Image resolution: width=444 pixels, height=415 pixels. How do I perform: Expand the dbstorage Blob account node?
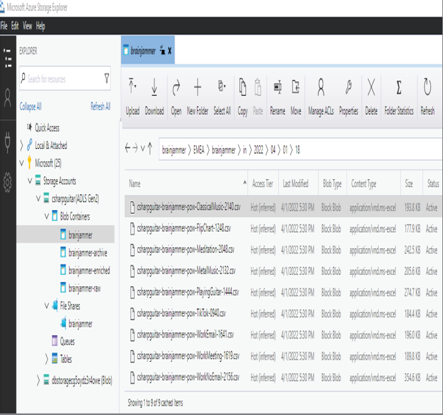(38, 380)
